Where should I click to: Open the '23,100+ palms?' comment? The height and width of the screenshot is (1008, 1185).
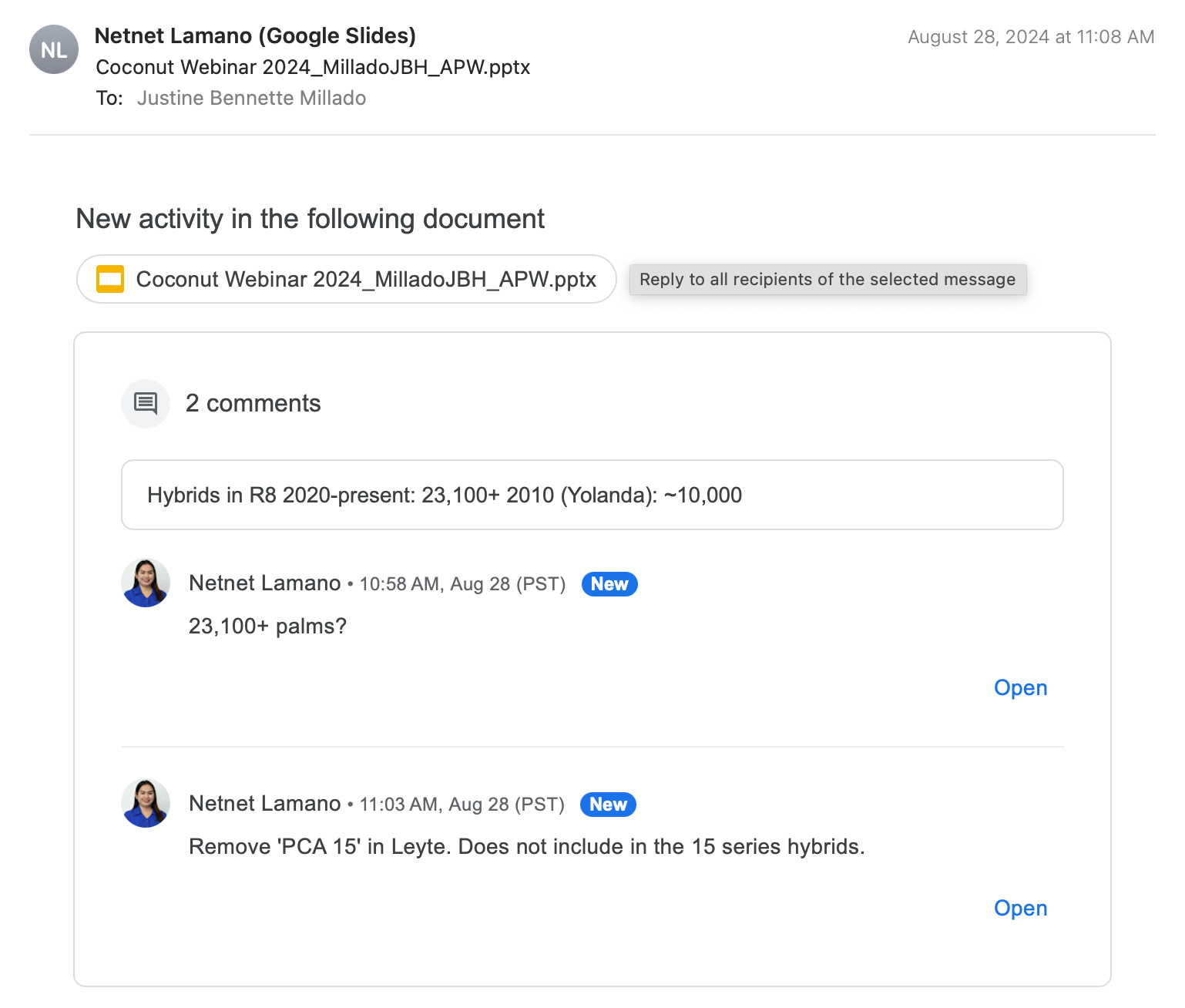[x=1020, y=687]
